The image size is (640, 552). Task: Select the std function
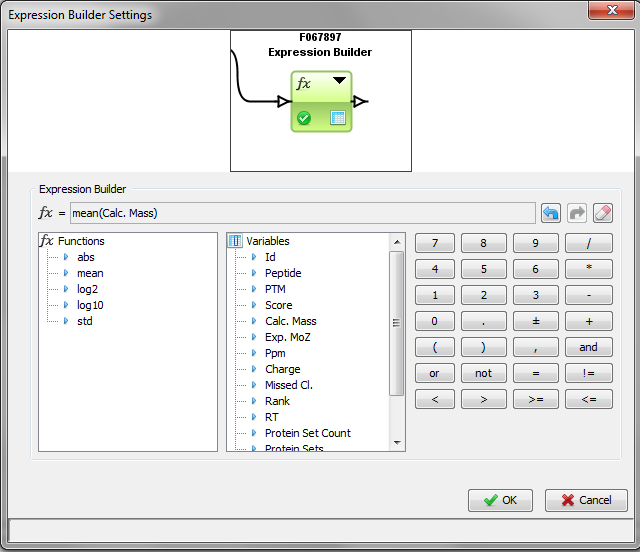(x=84, y=321)
